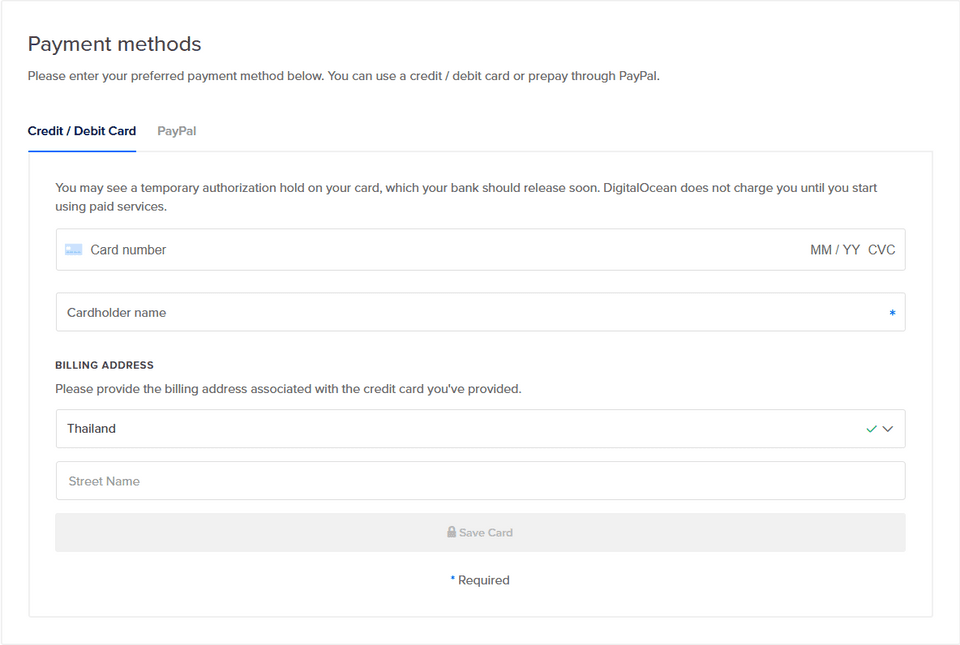Click the BILLING ADDRESS section label
Viewport: 960px width, 645px height.
tap(104, 365)
